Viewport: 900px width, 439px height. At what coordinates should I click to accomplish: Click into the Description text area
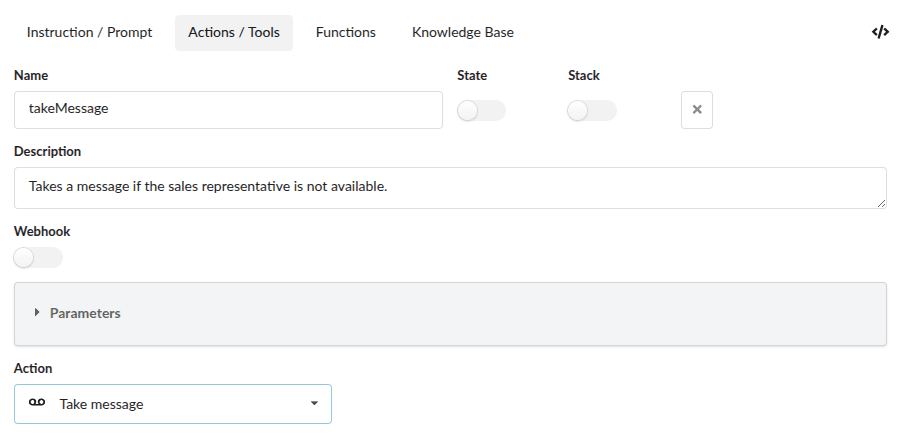tap(450, 187)
